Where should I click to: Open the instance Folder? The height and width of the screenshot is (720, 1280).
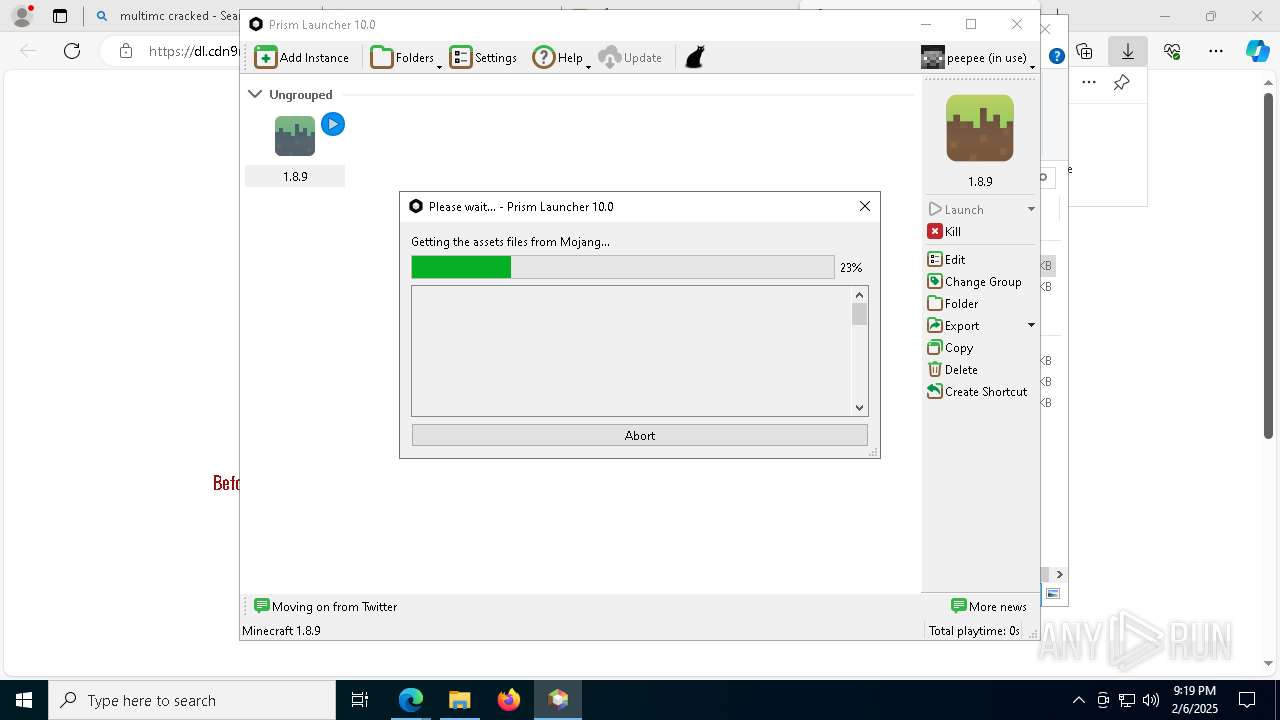click(953, 303)
